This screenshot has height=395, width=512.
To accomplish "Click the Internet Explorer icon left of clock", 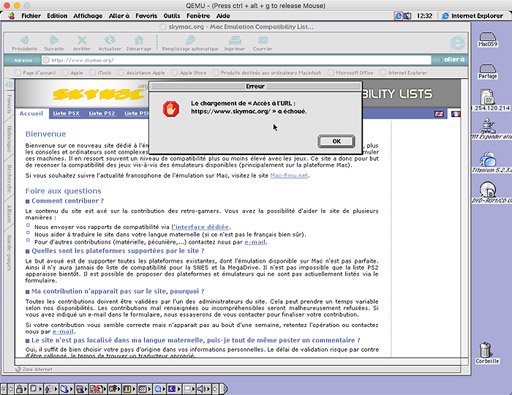I will point(398,16).
